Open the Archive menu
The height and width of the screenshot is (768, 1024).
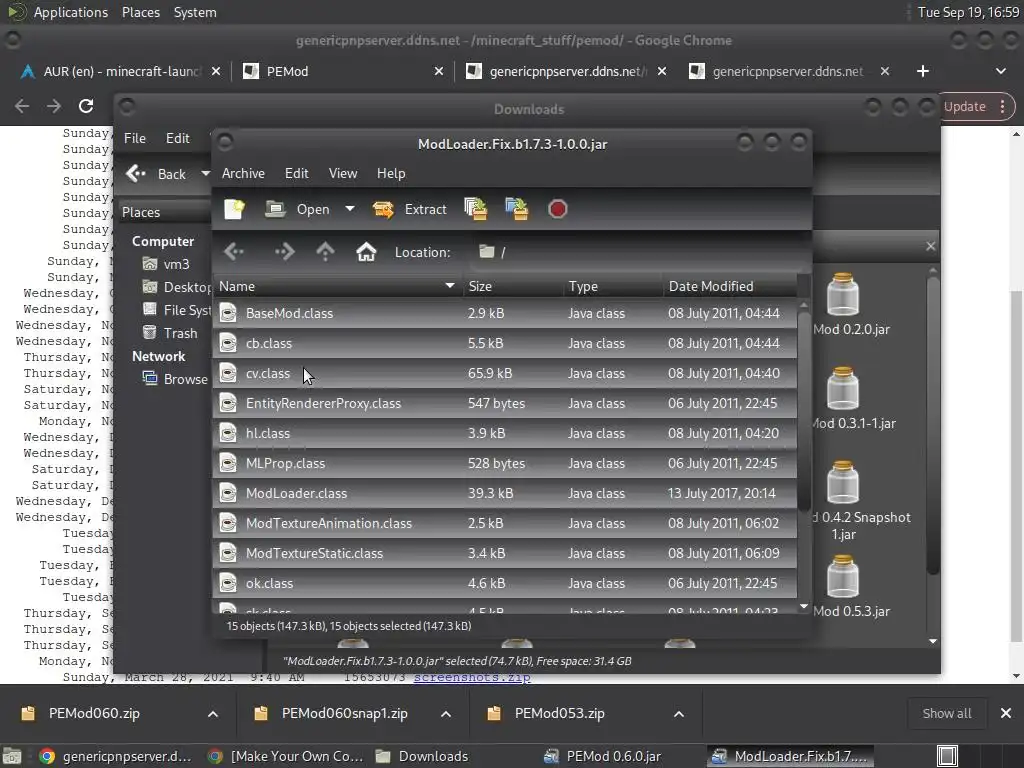click(243, 173)
